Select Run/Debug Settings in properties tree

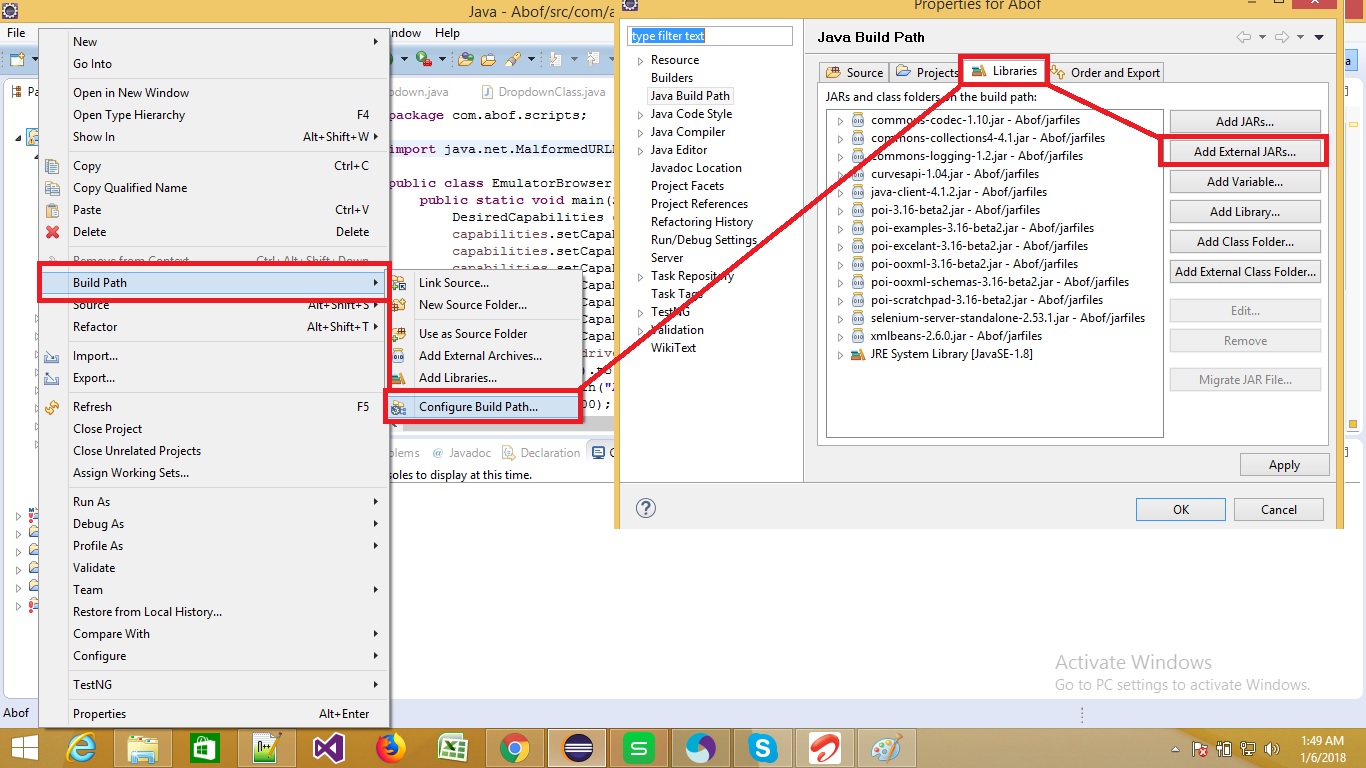[x=704, y=240]
